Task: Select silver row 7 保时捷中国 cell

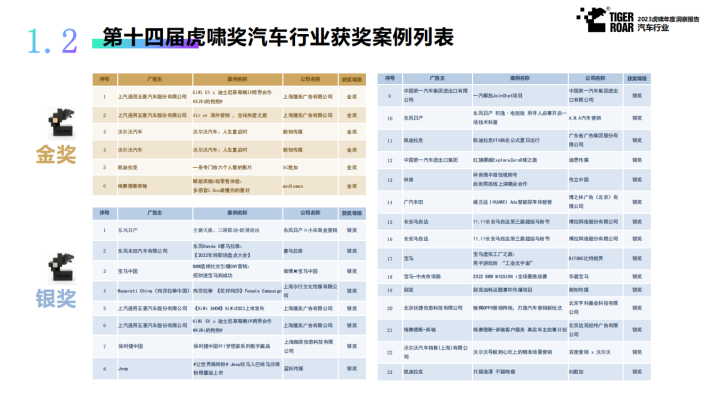Action: click(x=155, y=346)
